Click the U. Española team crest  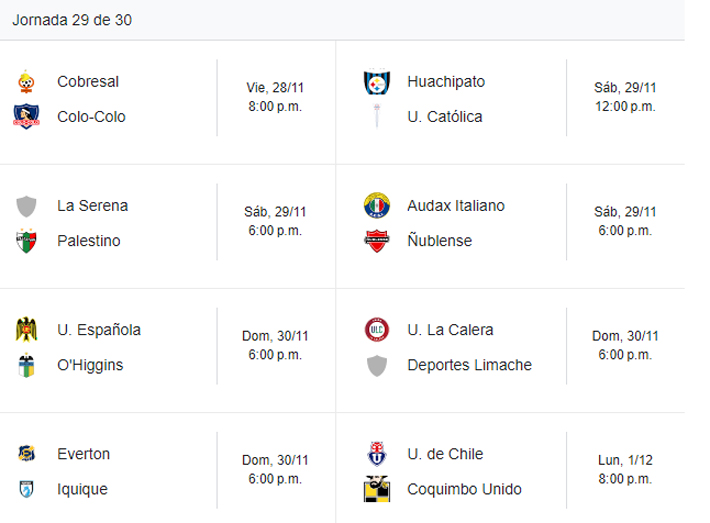tap(26, 329)
